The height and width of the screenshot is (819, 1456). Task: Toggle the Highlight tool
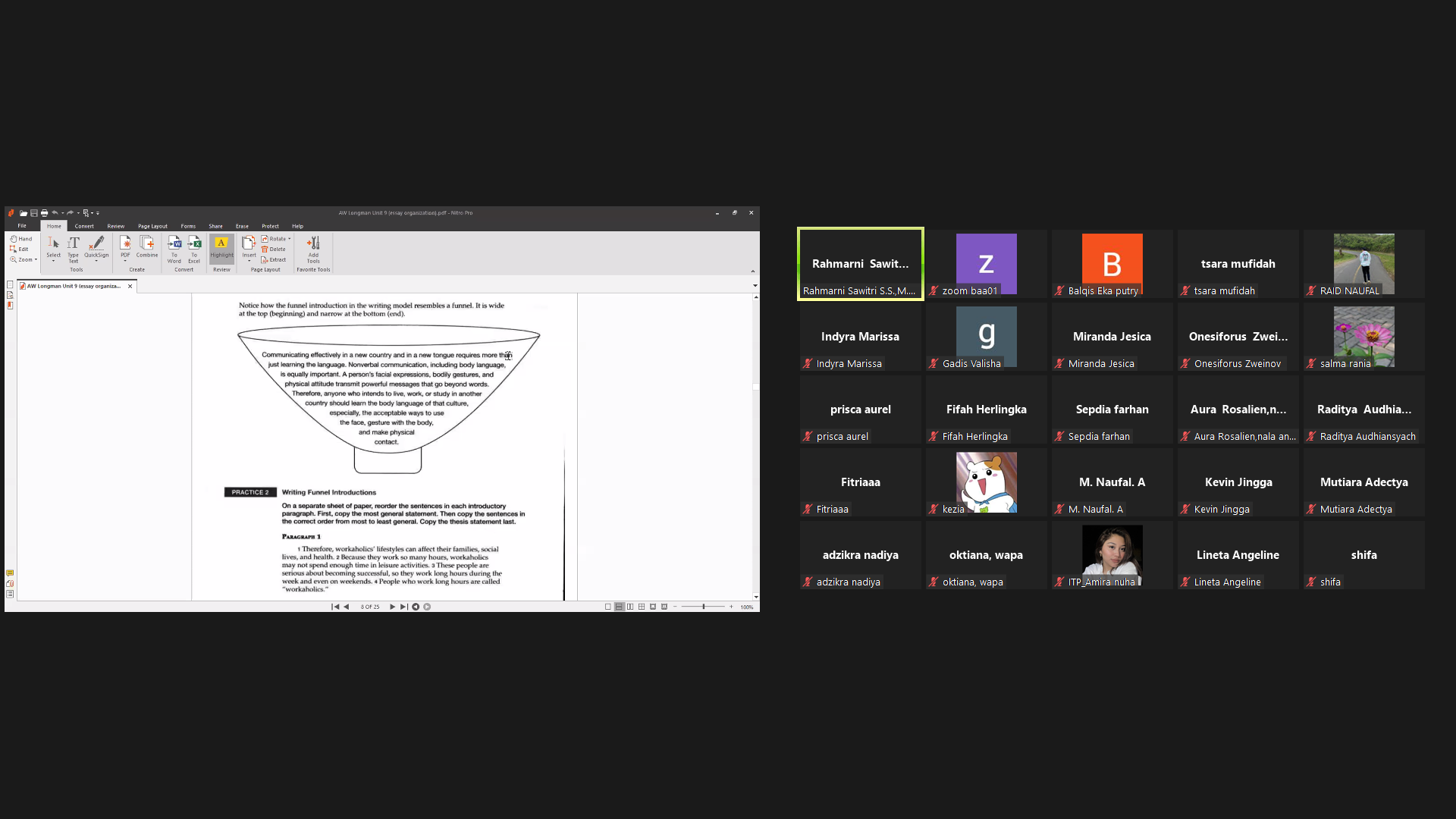click(x=221, y=247)
